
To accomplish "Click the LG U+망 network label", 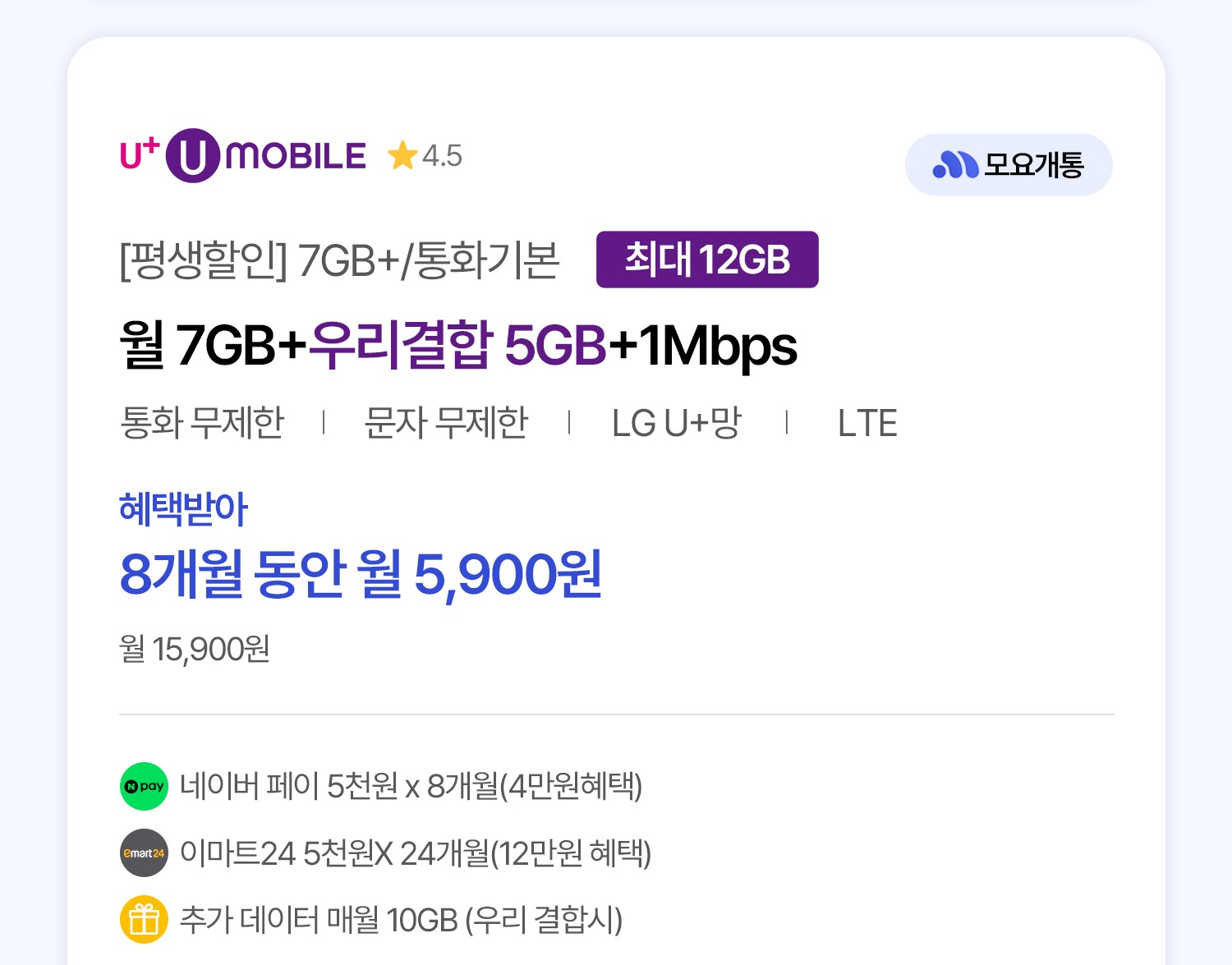I will (x=677, y=423).
